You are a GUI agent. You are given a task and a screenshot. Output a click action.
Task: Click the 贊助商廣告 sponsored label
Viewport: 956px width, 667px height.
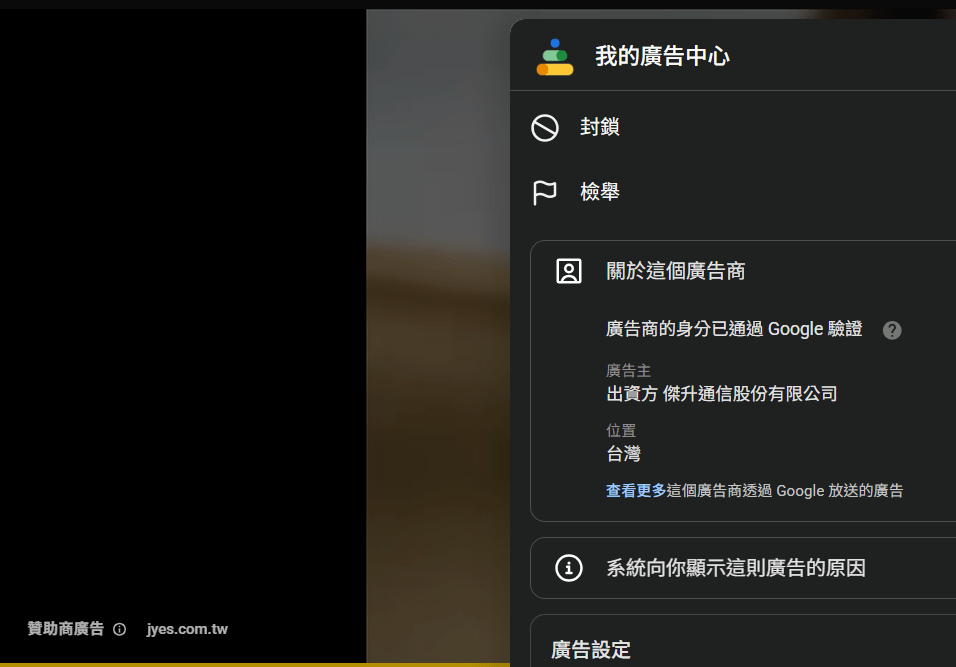(x=66, y=629)
